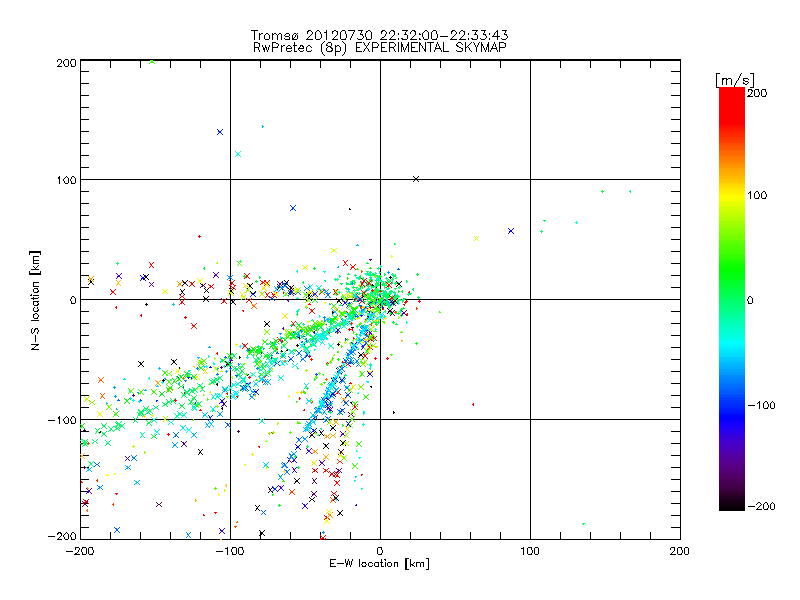This screenshot has height=600, width=800.
Task: Click the yellow X marker near 65 km east
Action: tap(477, 239)
